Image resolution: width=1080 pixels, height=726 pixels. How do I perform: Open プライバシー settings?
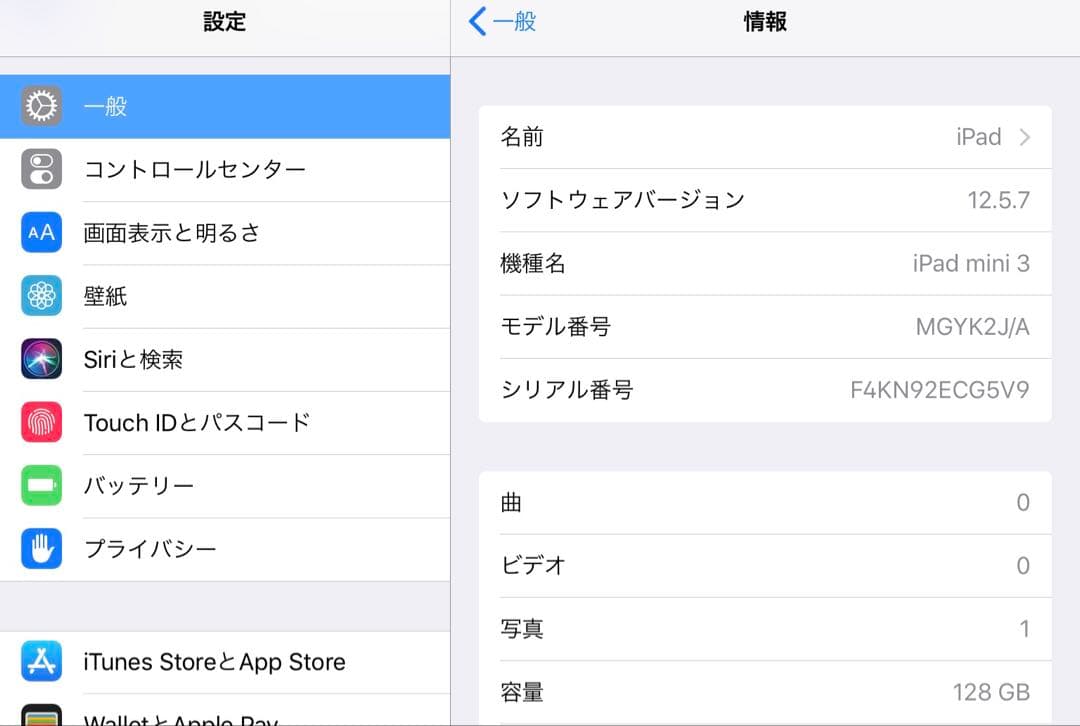coord(225,549)
